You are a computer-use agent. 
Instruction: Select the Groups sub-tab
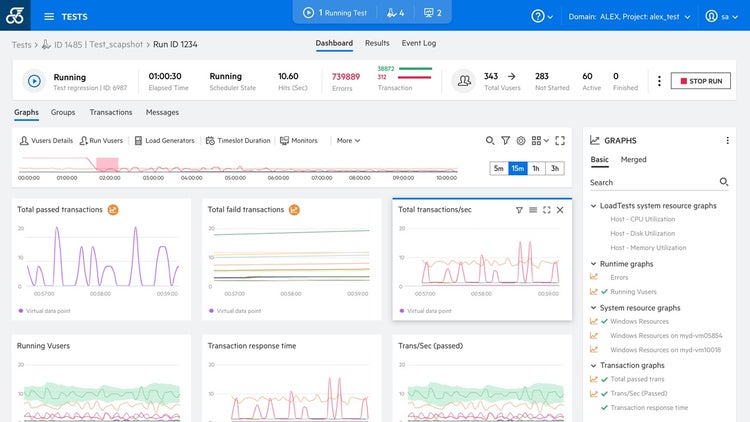coord(63,112)
